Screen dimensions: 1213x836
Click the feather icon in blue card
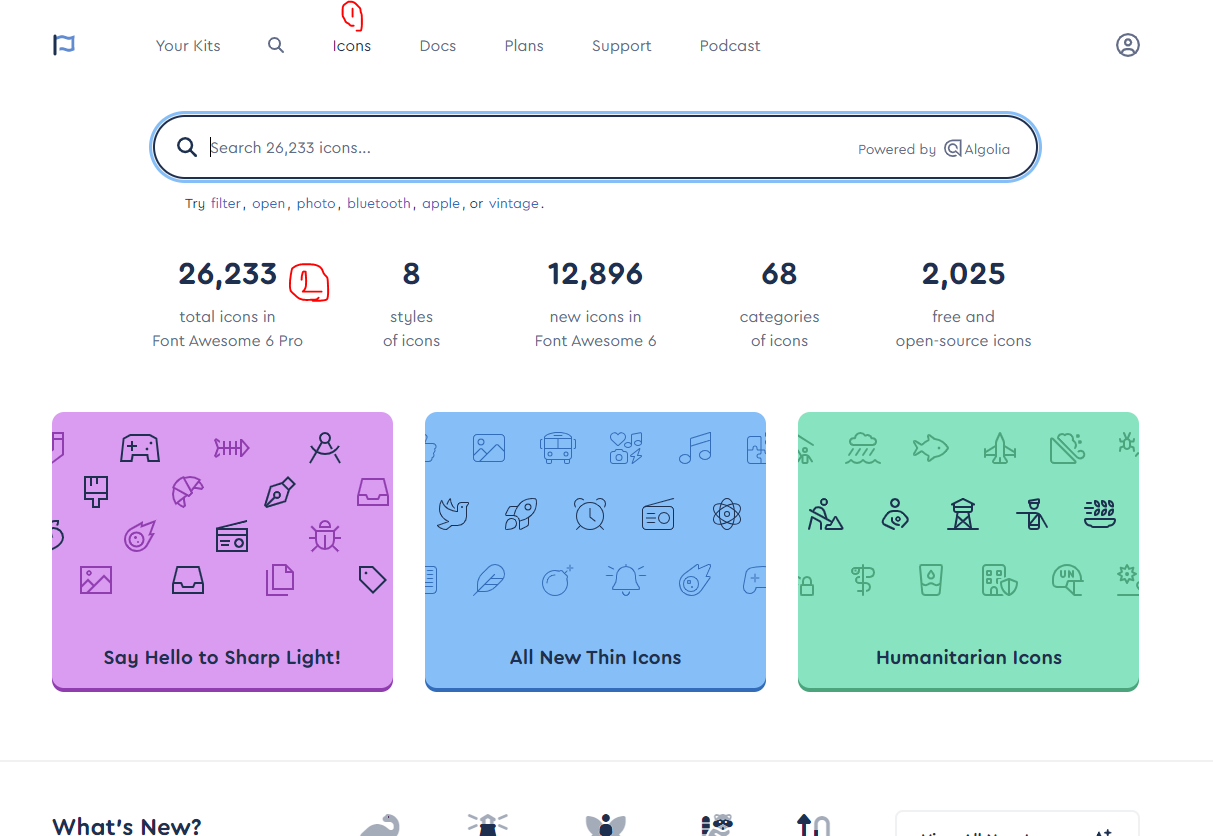tap(489, 580)
